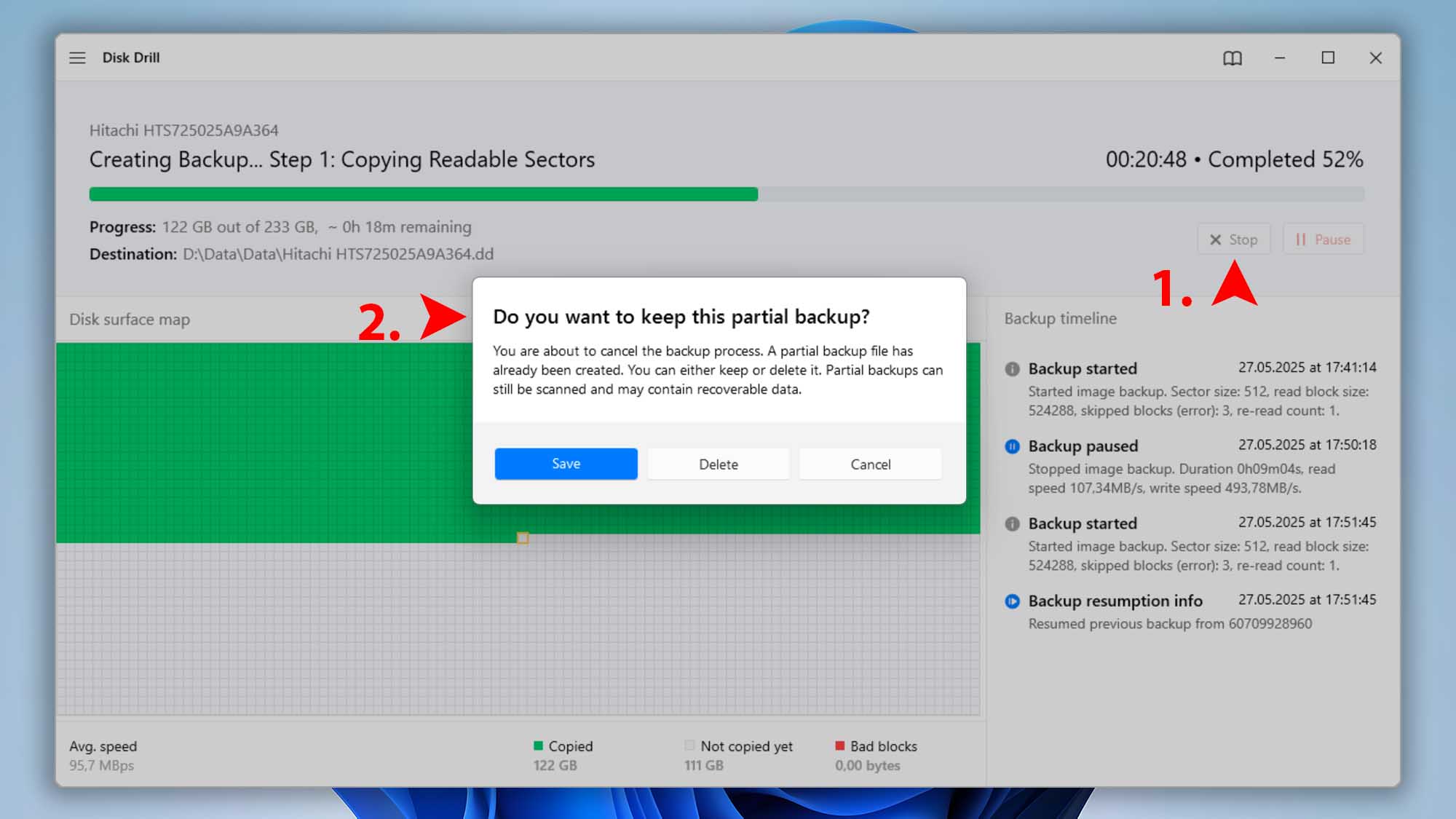Click the Backup resumption info entry title
This screenshot has height=819, width=1456.
pyautogui.click(x=1115, y=601)
